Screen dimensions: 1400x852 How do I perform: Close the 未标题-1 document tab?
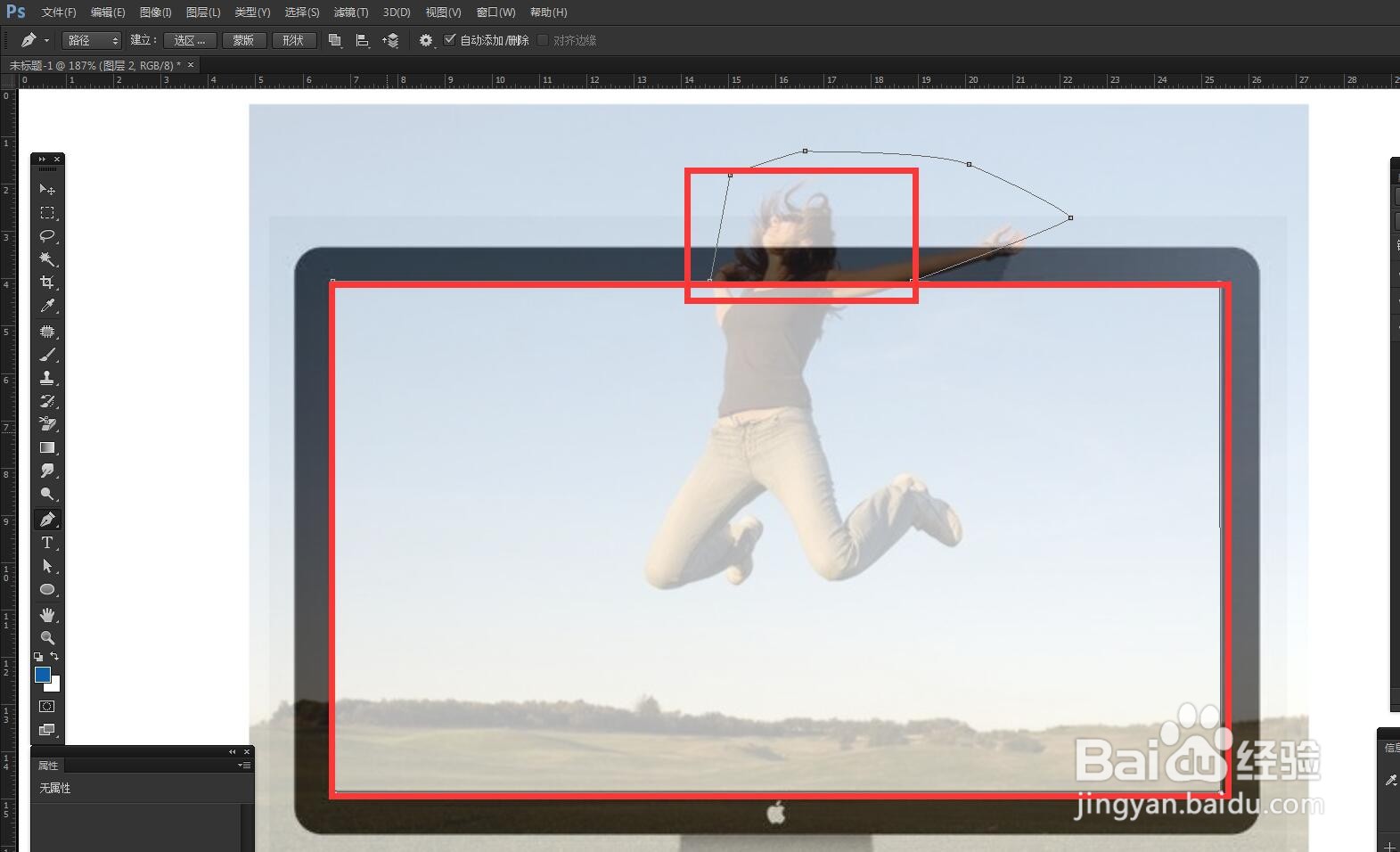coord(191,64)
